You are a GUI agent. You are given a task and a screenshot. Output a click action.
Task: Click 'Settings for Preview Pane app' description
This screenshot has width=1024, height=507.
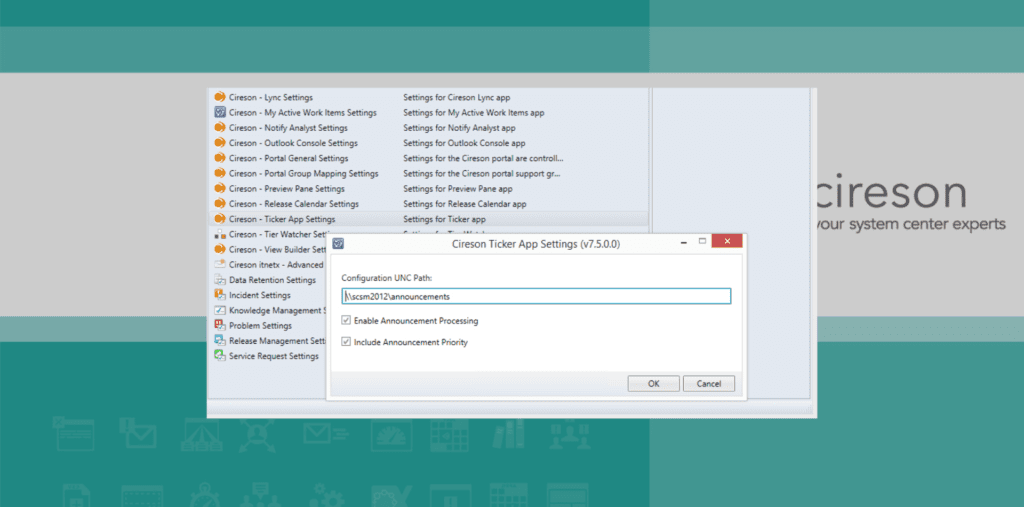pos(458,188)
